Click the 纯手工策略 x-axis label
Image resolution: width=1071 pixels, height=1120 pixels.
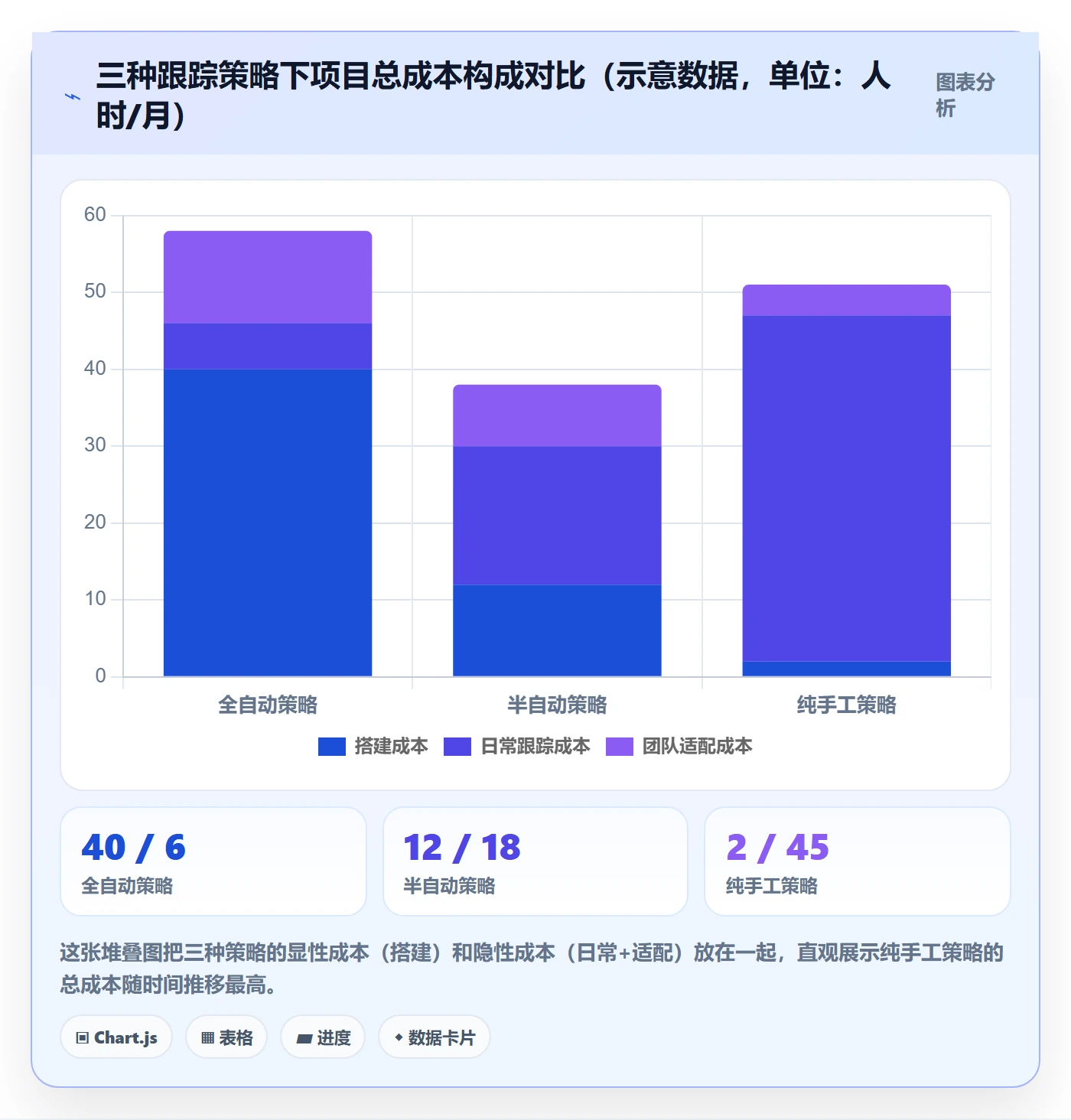tap(847, 705)
